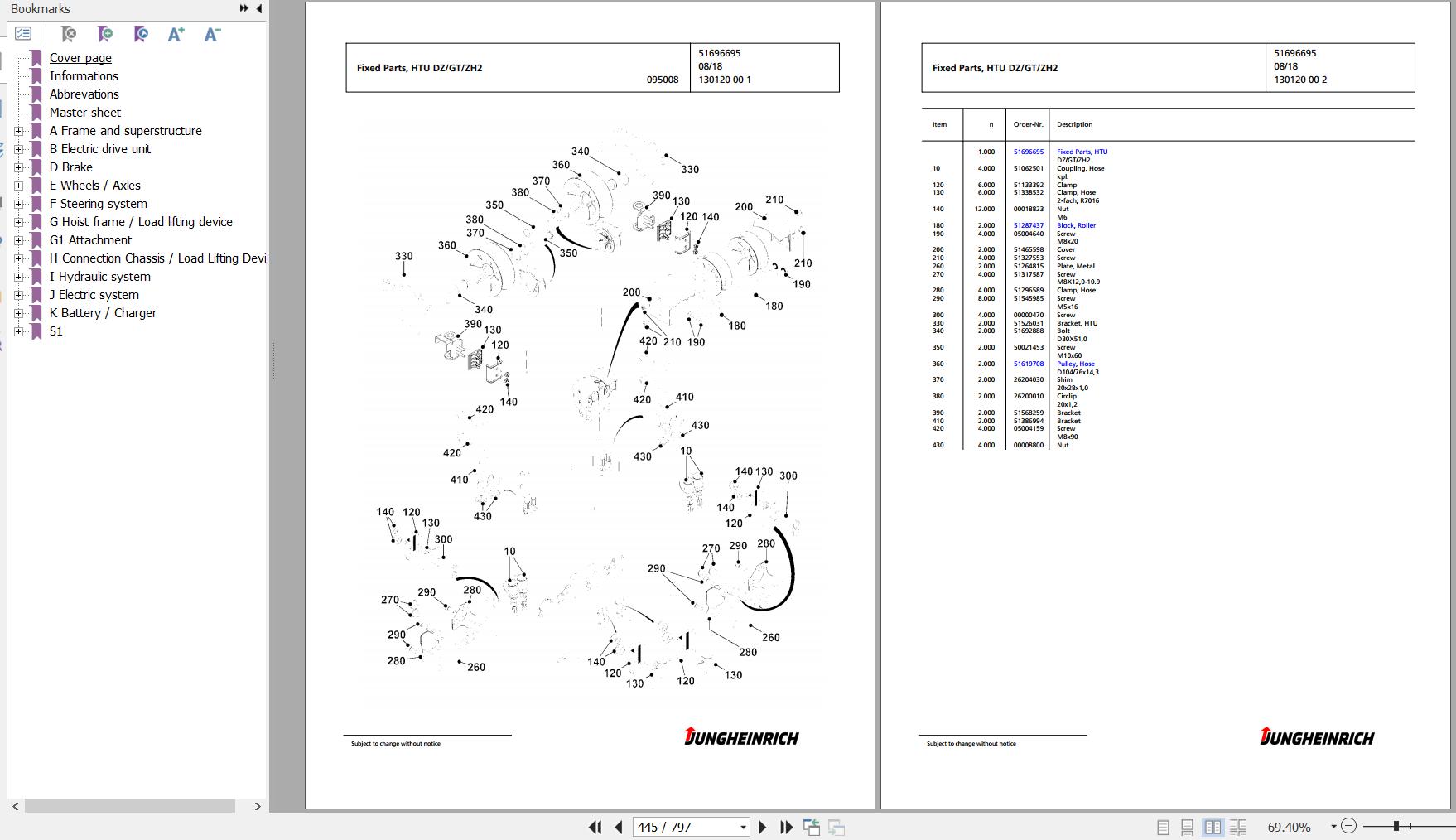Viewport: 1456px width, 840px height.
Task: Decrease bookmark font size with A-
Action: [x=212, y=34]
